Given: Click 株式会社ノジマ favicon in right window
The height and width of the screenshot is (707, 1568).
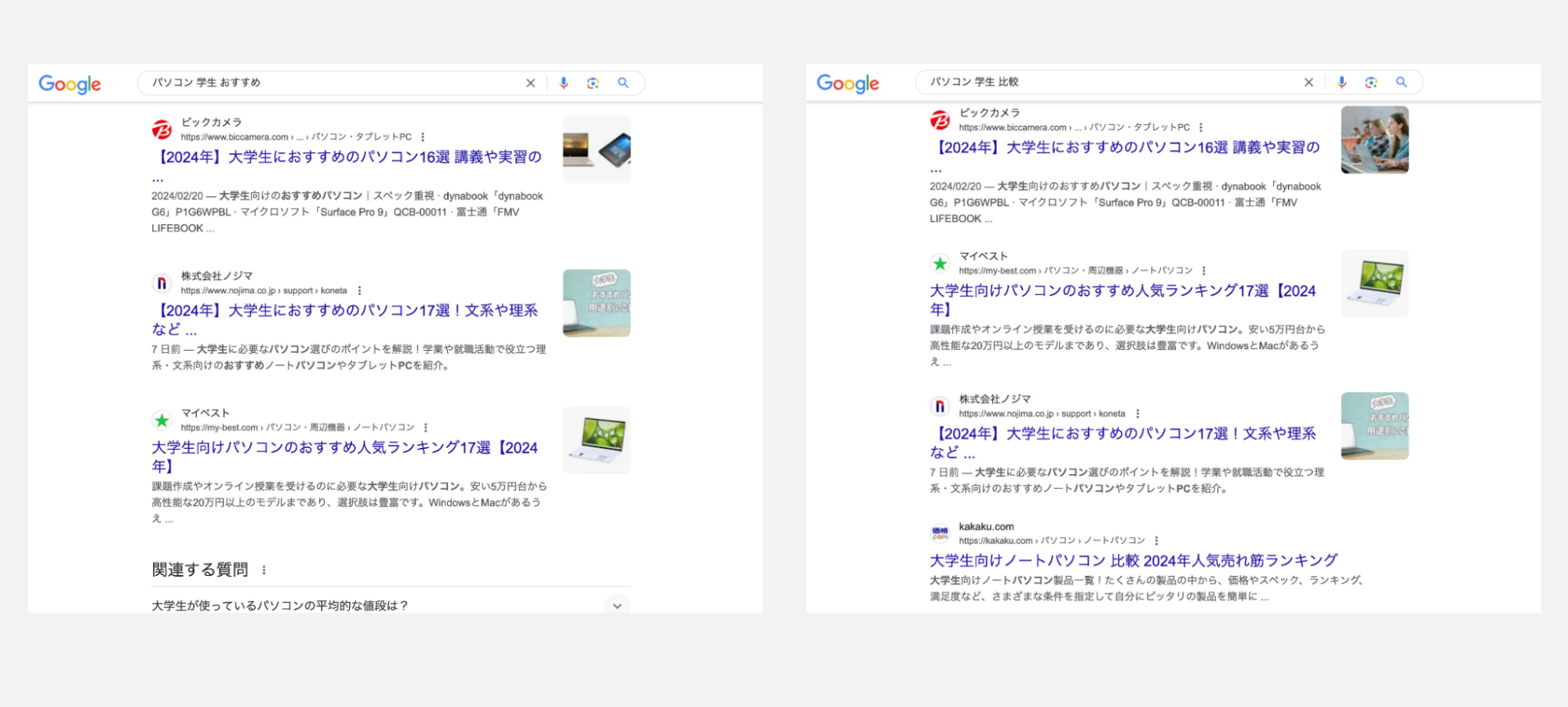Looking at the screenshot, I should (x=940, y=406).
